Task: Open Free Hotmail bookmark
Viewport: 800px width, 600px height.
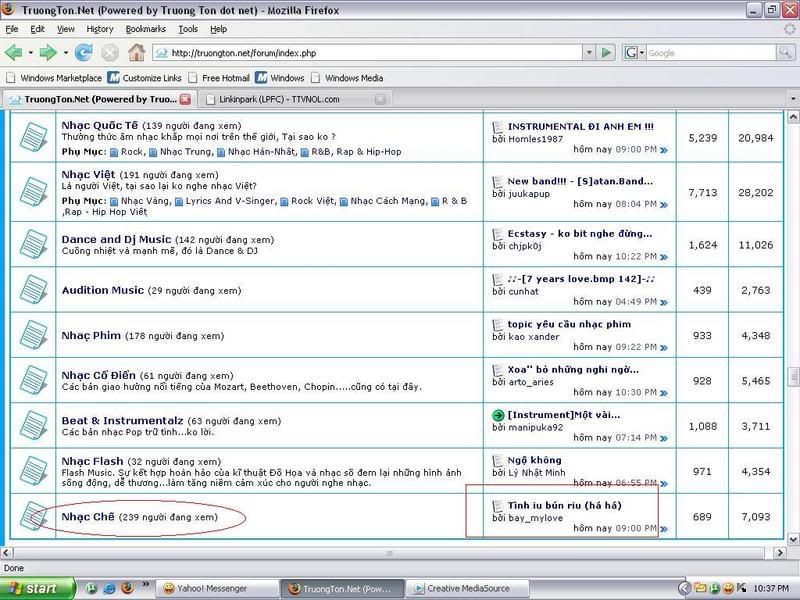Action: (219, 78)
